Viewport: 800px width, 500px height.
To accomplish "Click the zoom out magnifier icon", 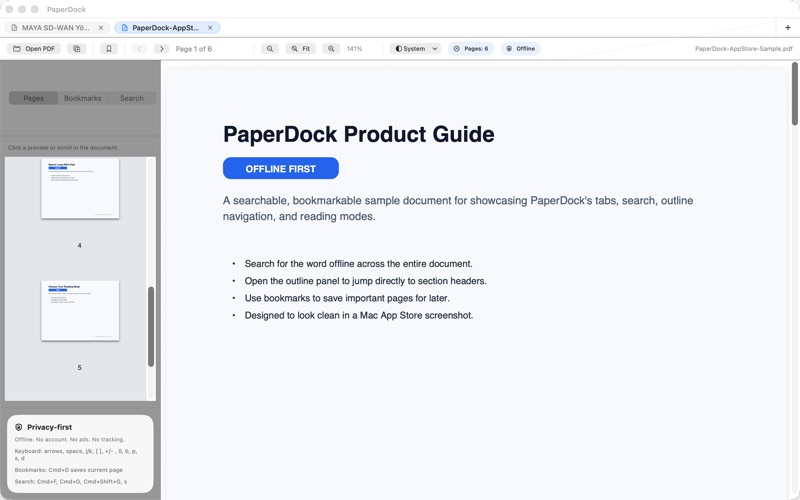I will coord(270,48).
